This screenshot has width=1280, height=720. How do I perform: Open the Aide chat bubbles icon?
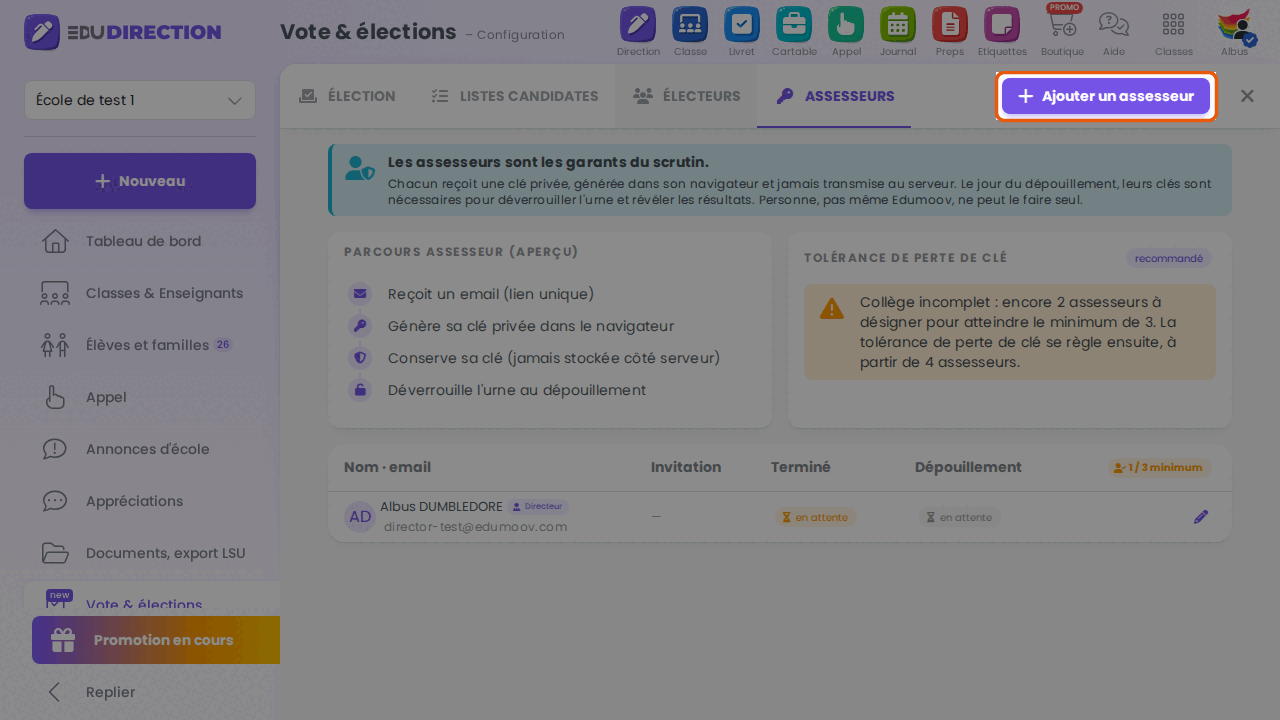click(x=1113, y=24)
